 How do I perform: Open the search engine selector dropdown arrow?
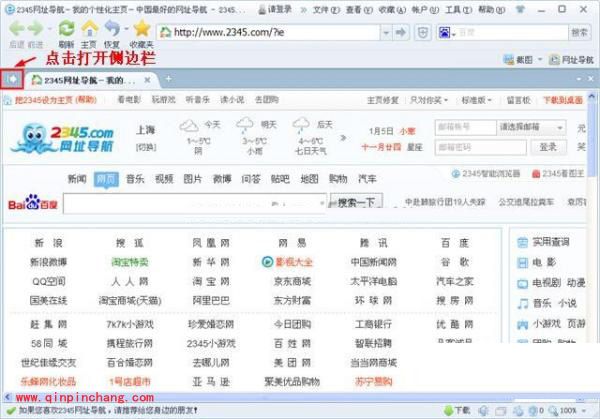click(x=453, y=34)
